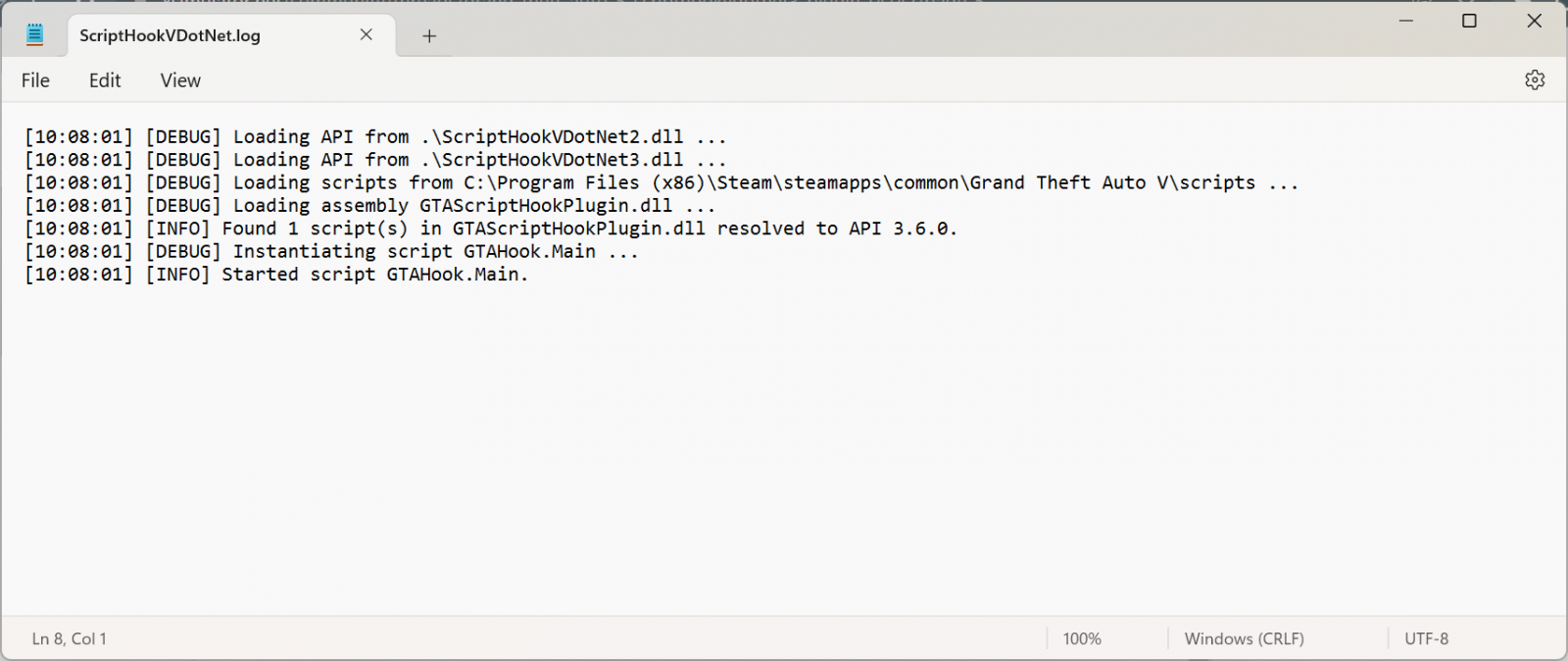Click Windows (CRLF) line ending indicator
Viewport: 1568px width, 661px height.
[1244, 638]
